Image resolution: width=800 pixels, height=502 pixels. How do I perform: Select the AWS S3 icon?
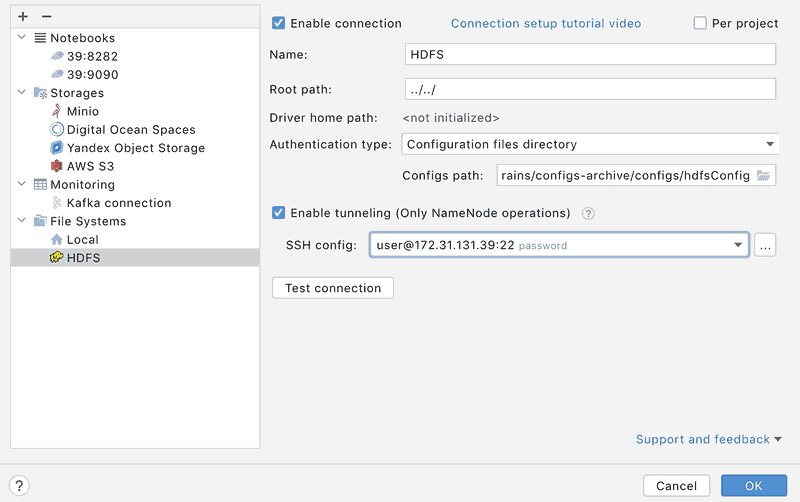(57, 166)
